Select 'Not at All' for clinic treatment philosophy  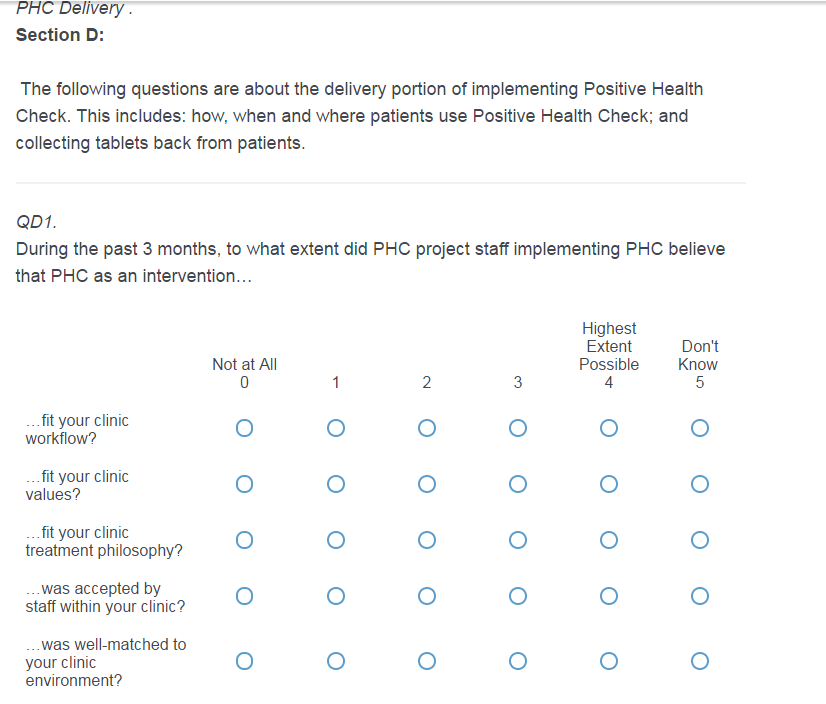(x=245, y=541)
